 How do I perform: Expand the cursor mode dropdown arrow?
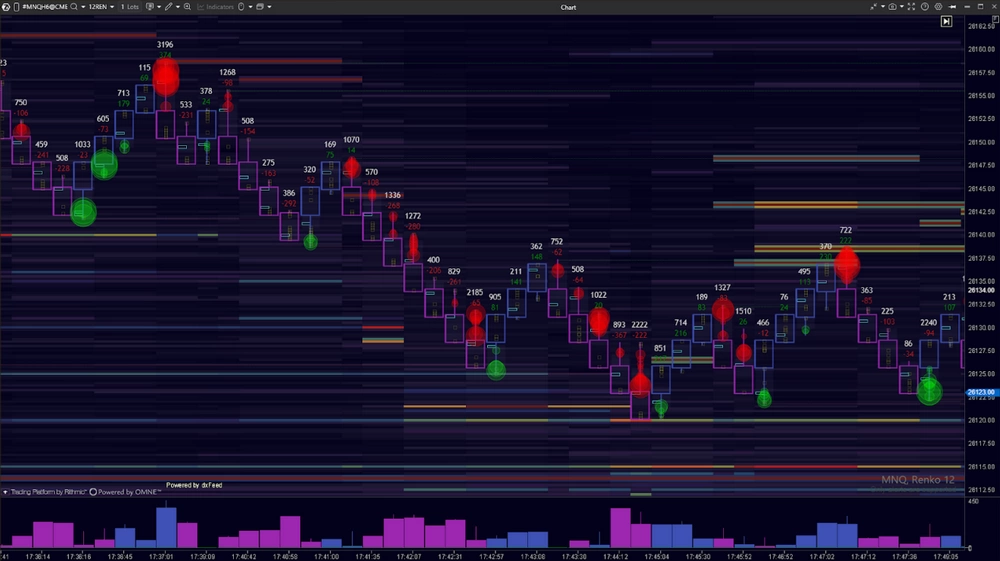click(x=250, y=6)
